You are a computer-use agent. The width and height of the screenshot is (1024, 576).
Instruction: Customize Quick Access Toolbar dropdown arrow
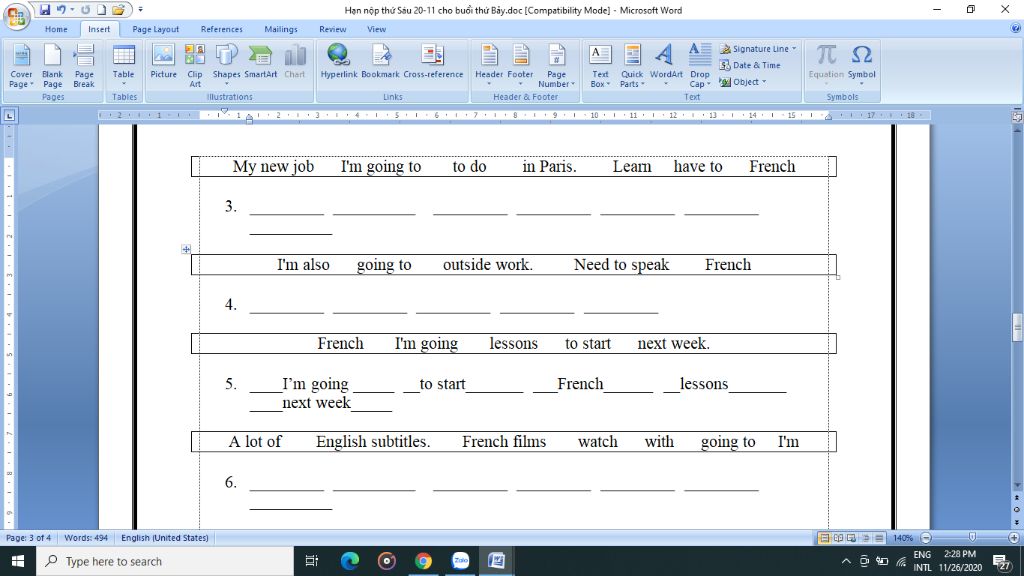click(140, 10)
